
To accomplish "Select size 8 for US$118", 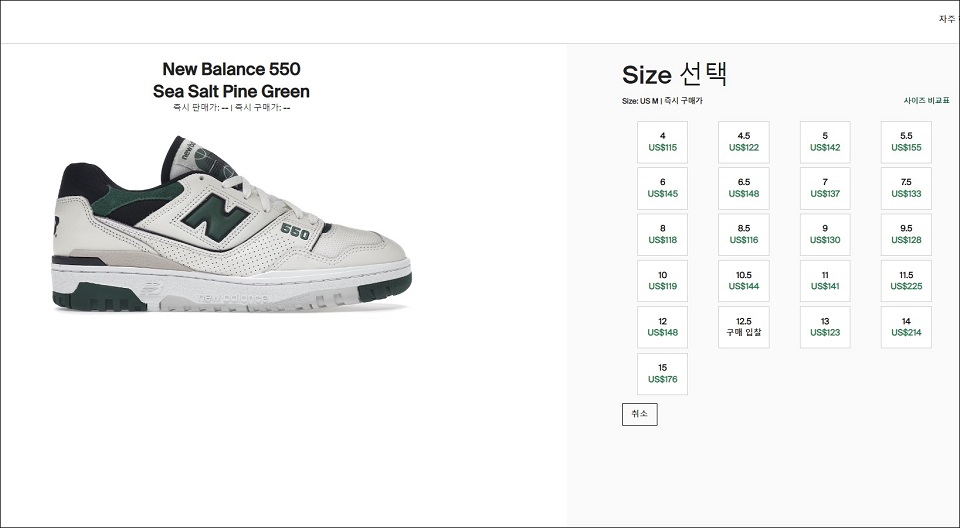I will pyautogui.click(x=662, y=235).
